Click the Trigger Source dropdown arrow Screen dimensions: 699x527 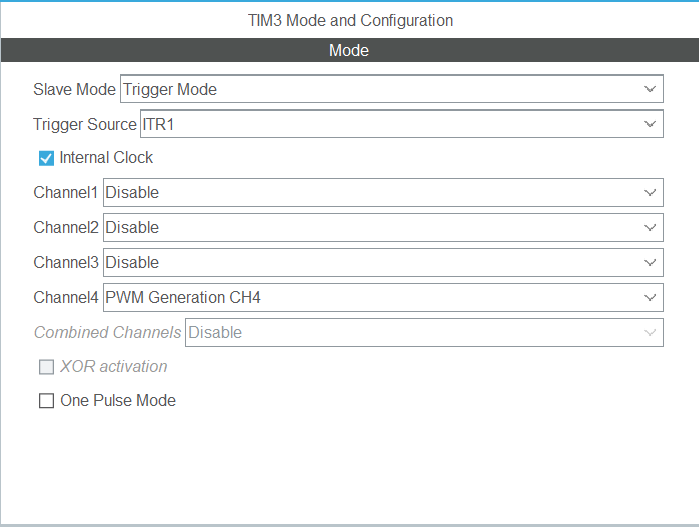650,124
